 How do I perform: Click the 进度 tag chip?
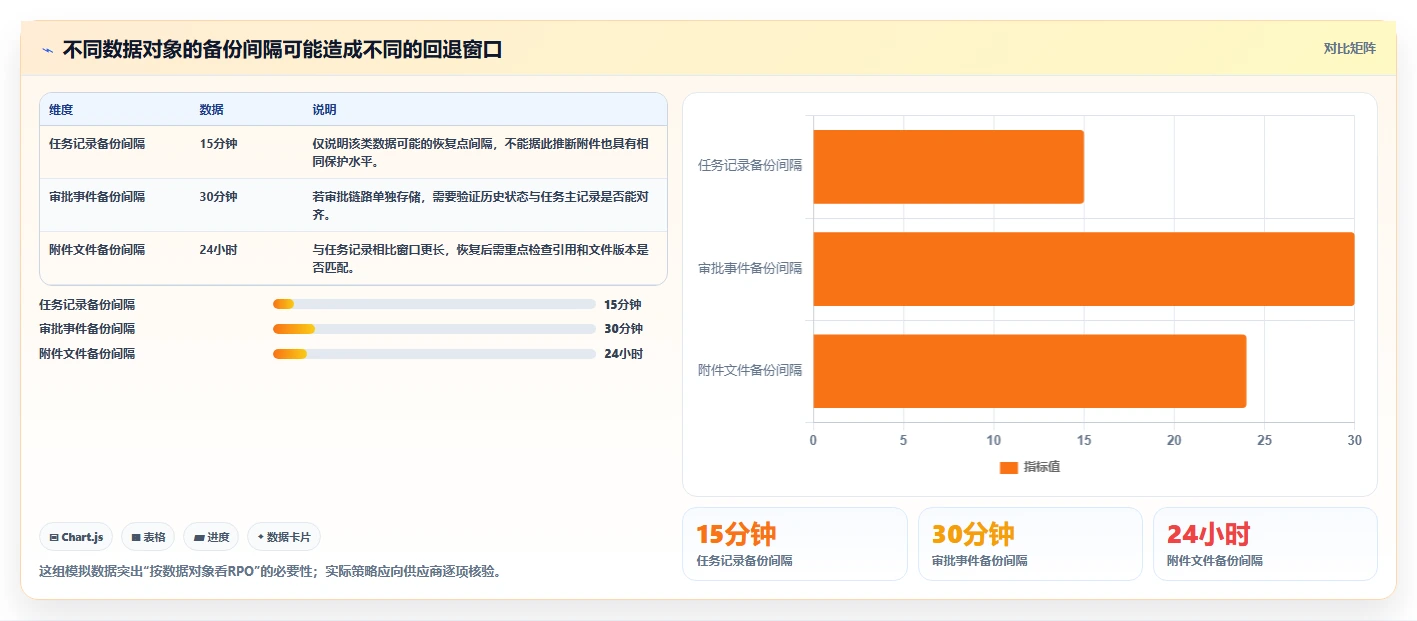coord(211,537)
